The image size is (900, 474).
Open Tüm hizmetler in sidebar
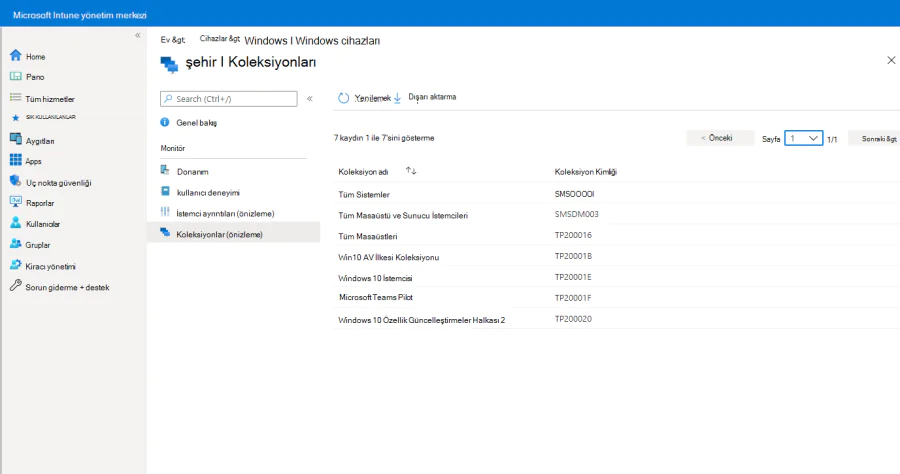pyautogui.click(x=50, y=99)
